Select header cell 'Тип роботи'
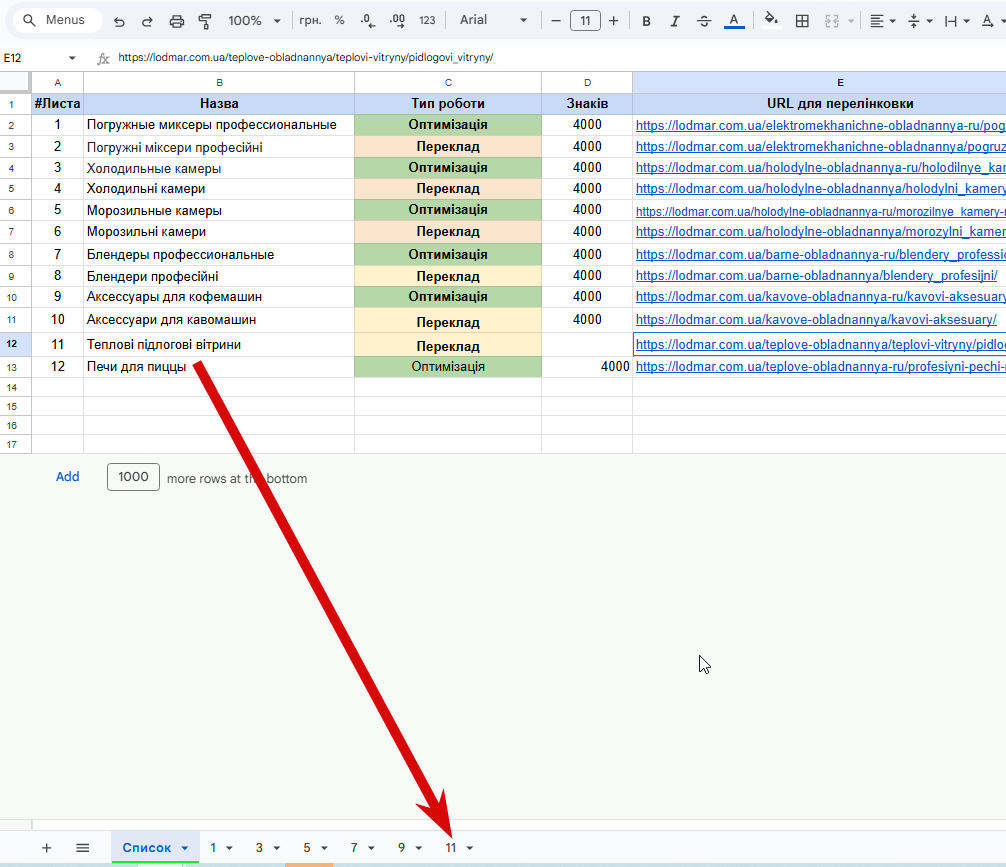The image size is (1006, 867). pos(448,103)
